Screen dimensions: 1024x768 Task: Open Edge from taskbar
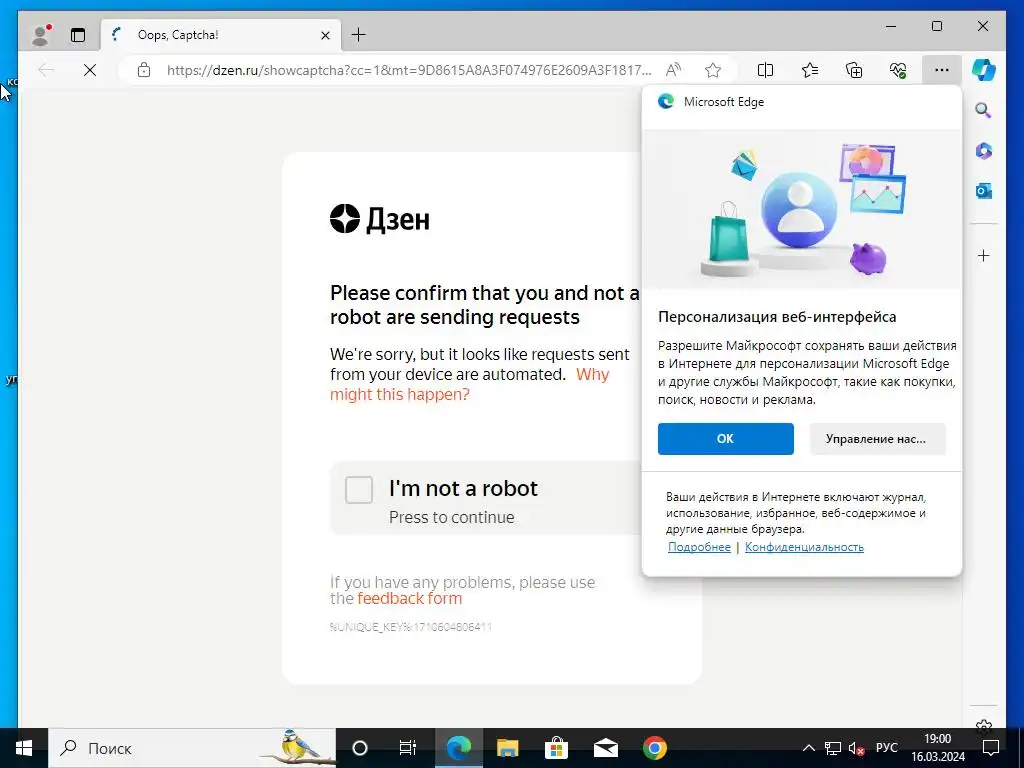pyautogui.click(x=458, y=748)
